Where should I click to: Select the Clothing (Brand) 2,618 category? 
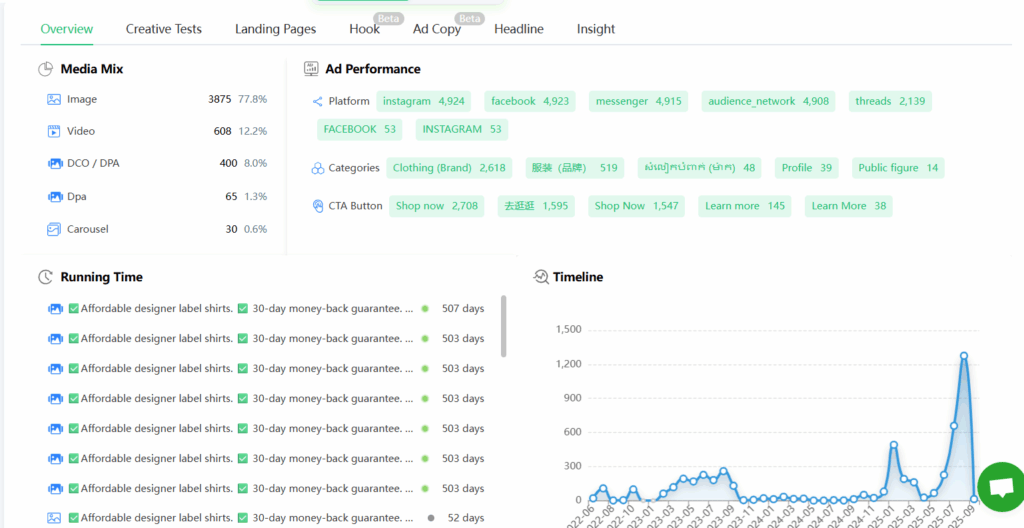449,168
